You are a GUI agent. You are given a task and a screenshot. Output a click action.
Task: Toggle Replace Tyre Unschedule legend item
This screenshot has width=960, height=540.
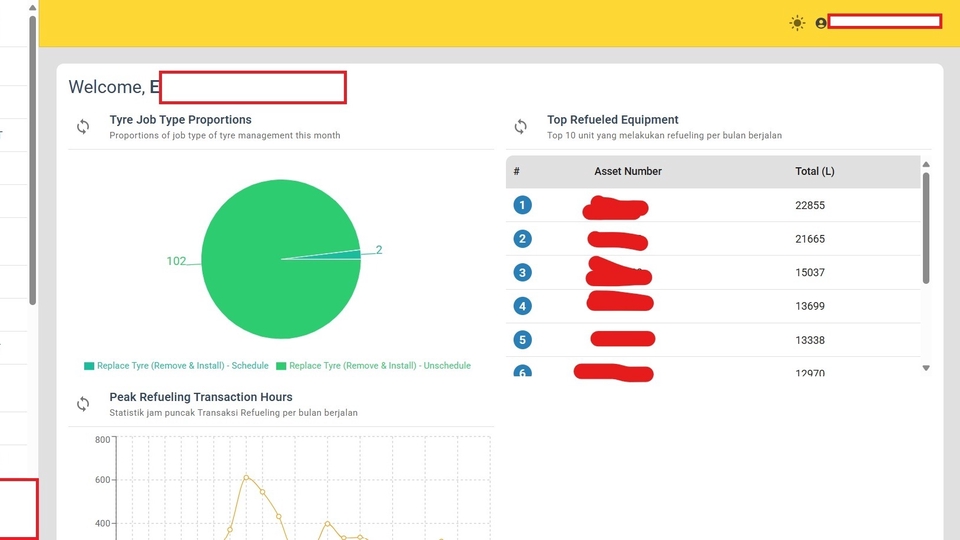[373, 366]
